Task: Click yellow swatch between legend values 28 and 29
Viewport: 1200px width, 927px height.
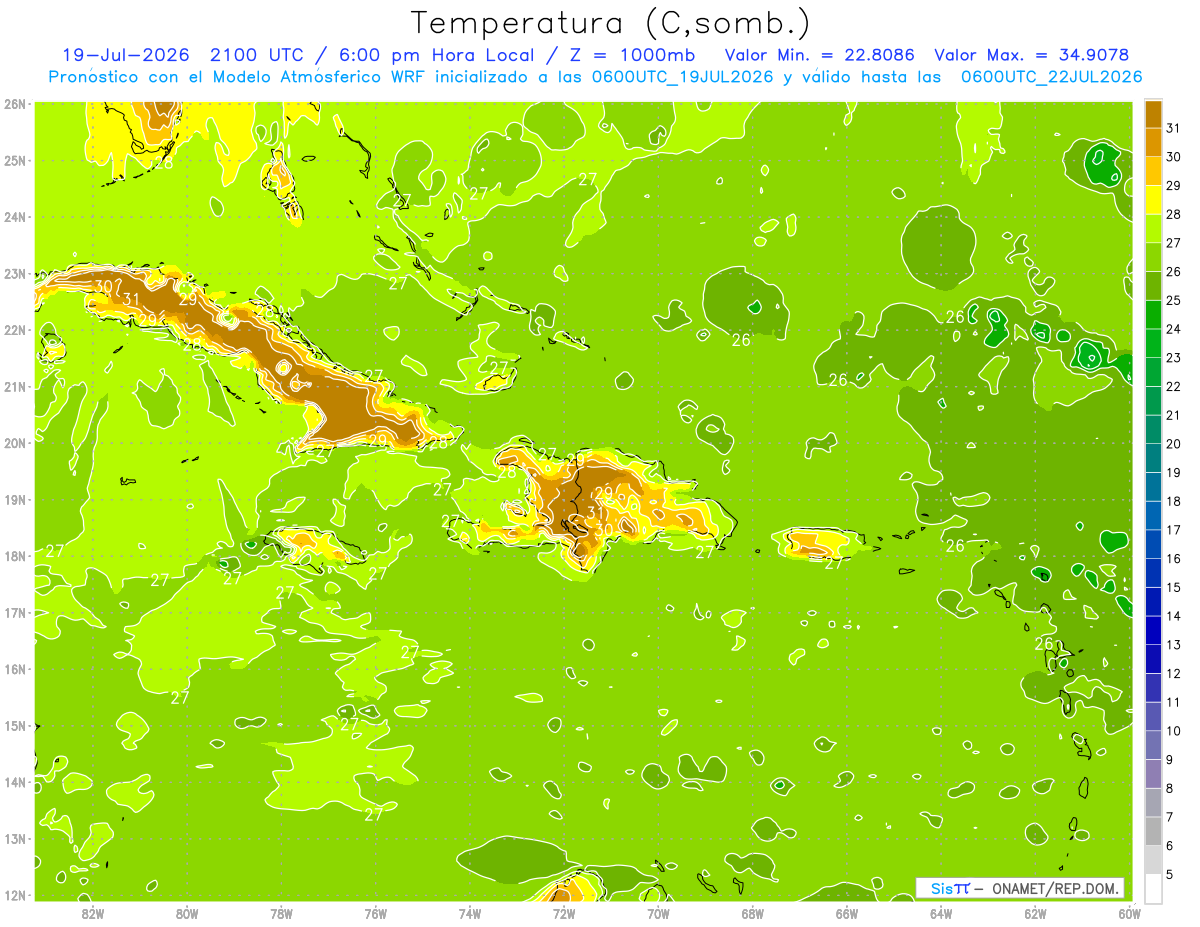Action: click(x=1153, y=199)
